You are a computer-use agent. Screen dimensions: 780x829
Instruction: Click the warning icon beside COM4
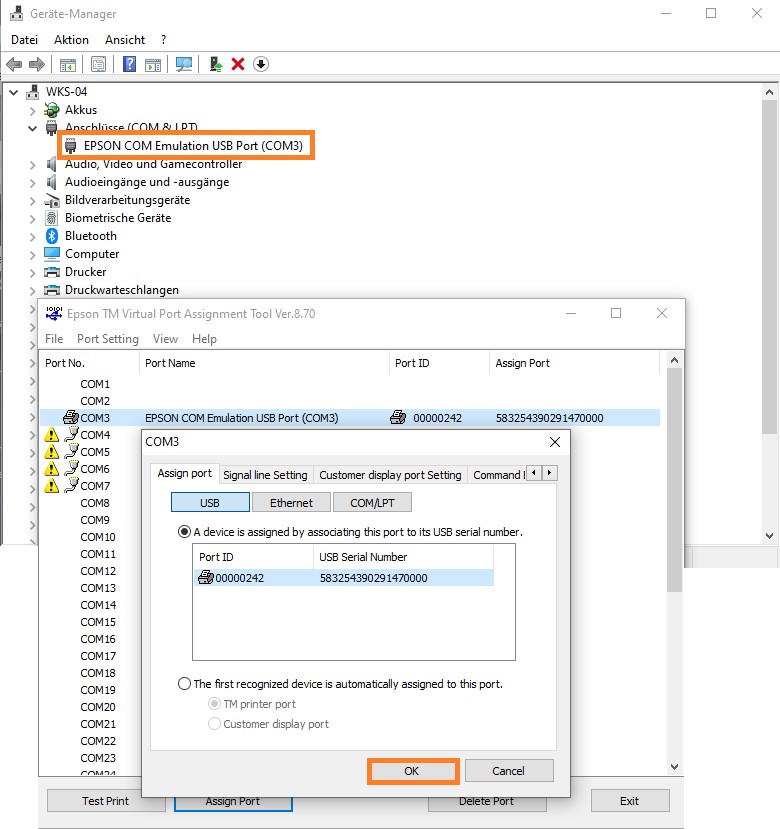click(51, 435)
